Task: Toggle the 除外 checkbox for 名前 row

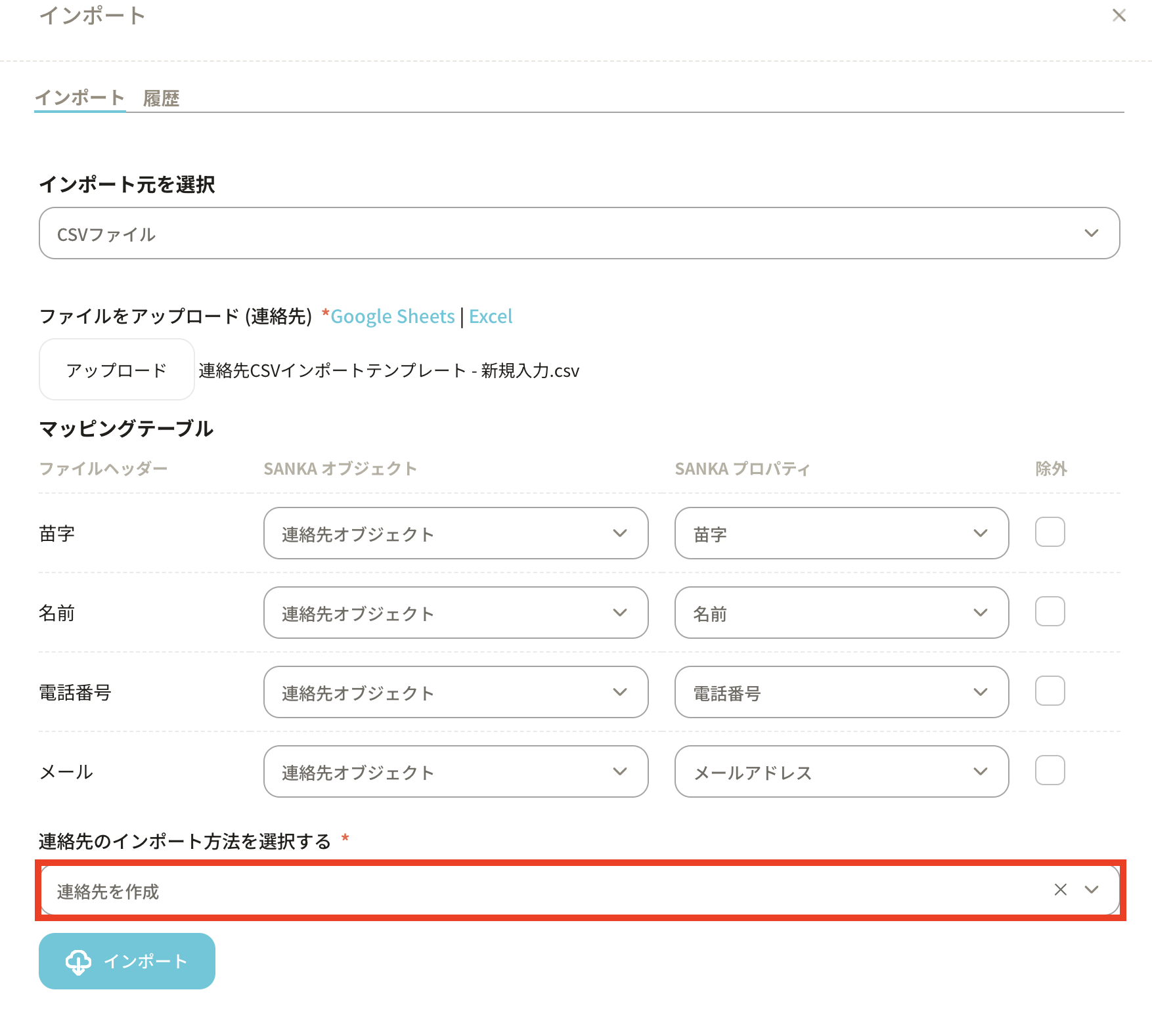Action: click(1050, 611)
